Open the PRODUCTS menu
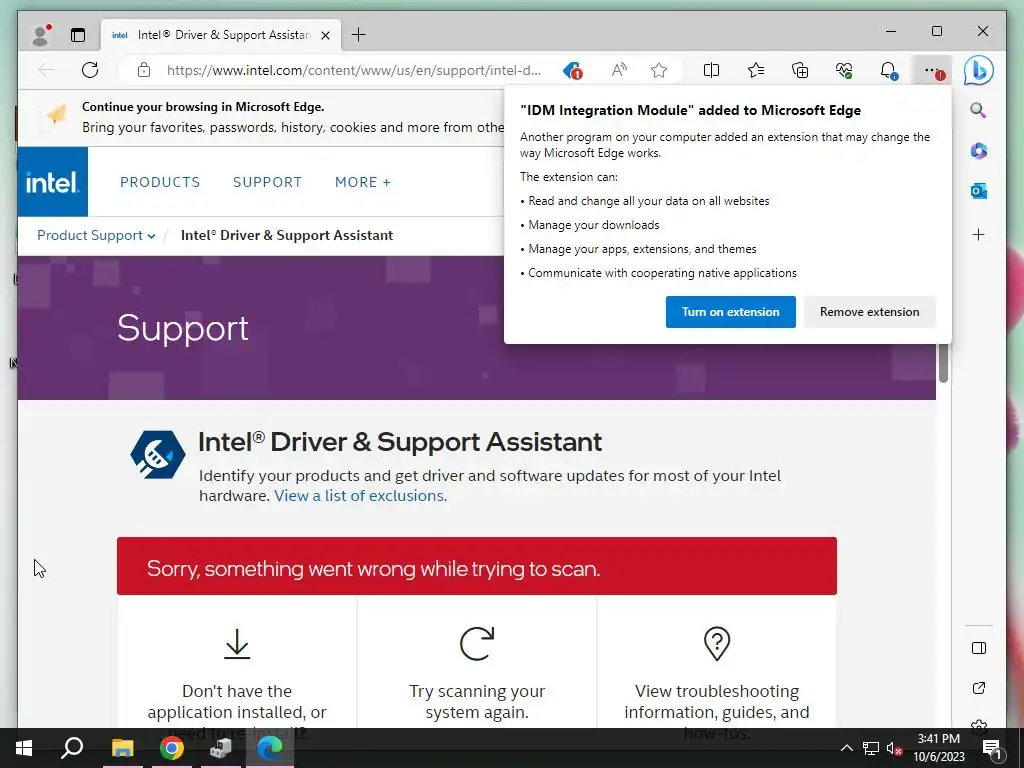The width and height of the screenshot is (1024, 768). (160, 182)
